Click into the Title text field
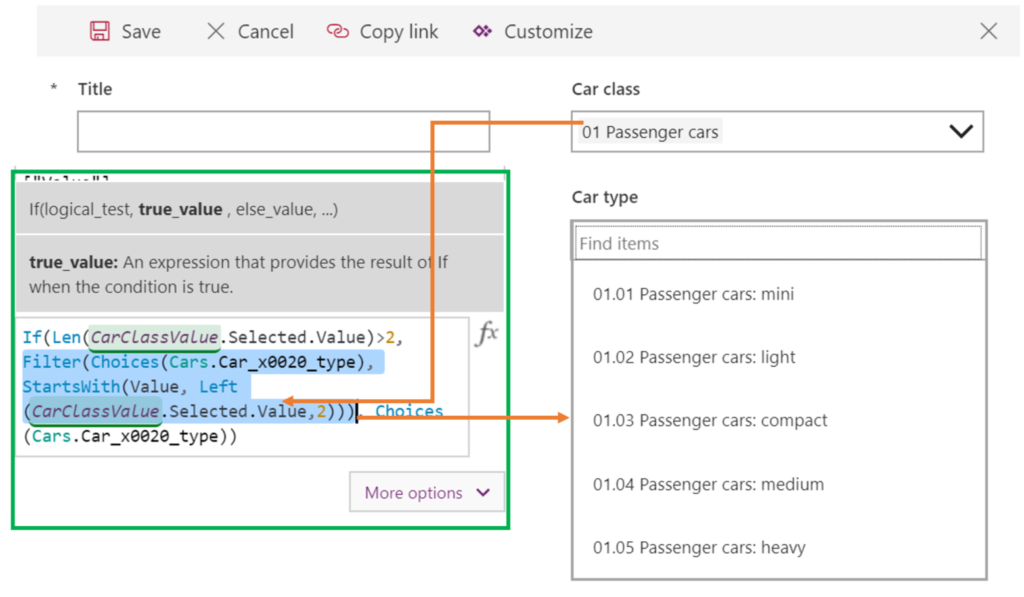This screenshot has width=1024, height=597. coord(283,132)
